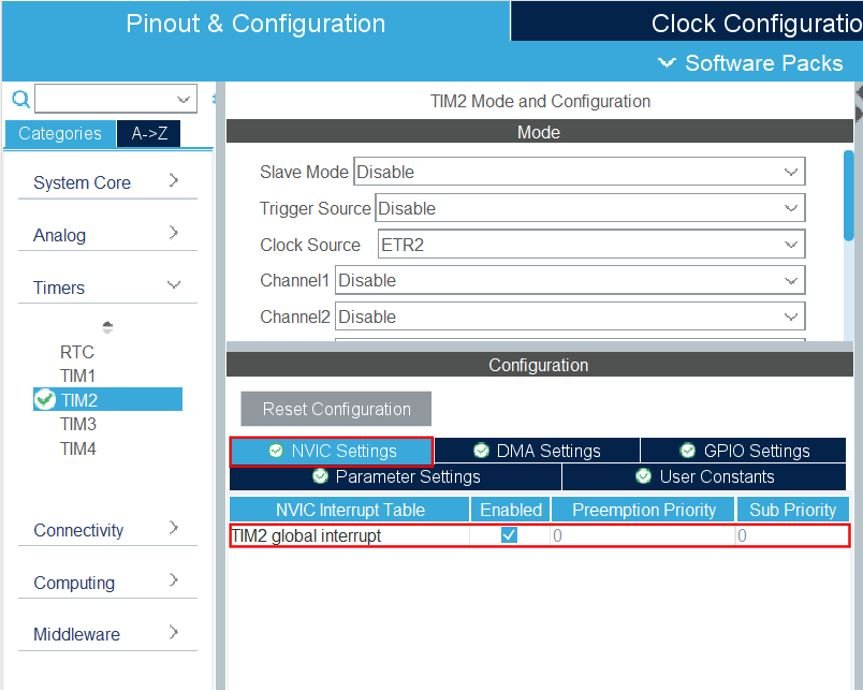Click the Preemption Priority value for TIM2

tap(643, 535)
